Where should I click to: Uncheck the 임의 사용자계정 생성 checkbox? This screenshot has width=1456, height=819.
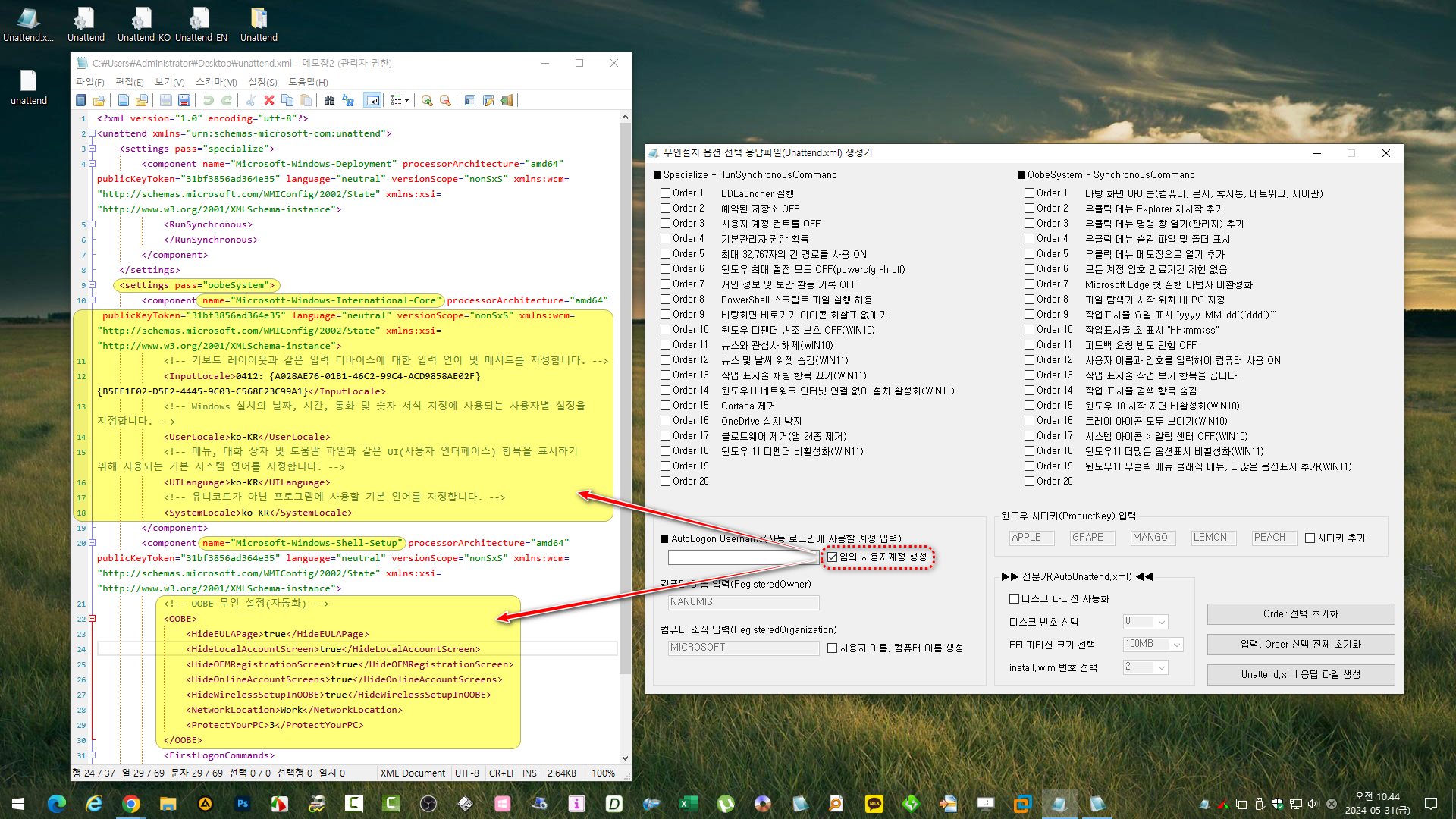coord(833,557)
